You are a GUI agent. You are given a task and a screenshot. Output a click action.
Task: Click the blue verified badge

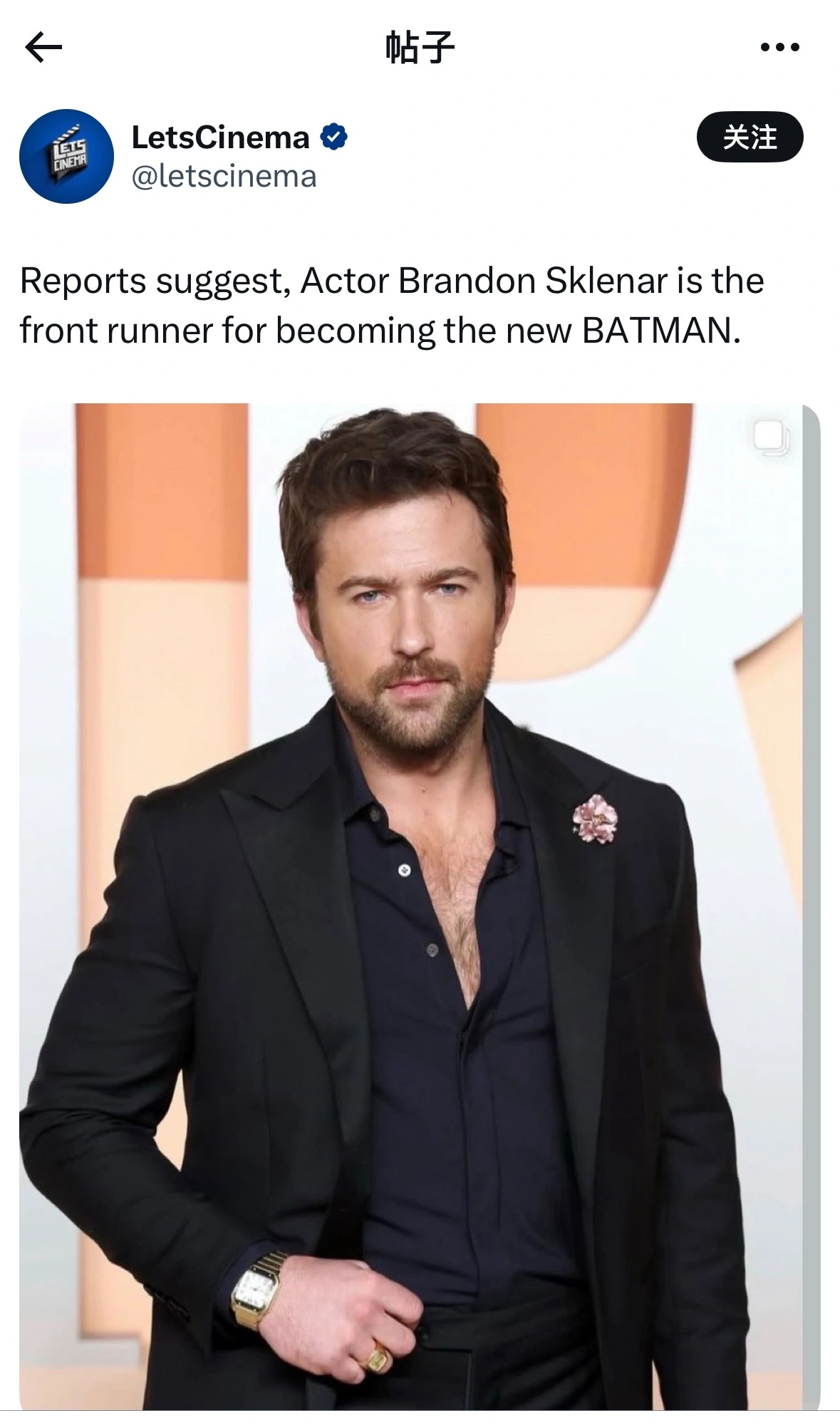tap(333, 136)
